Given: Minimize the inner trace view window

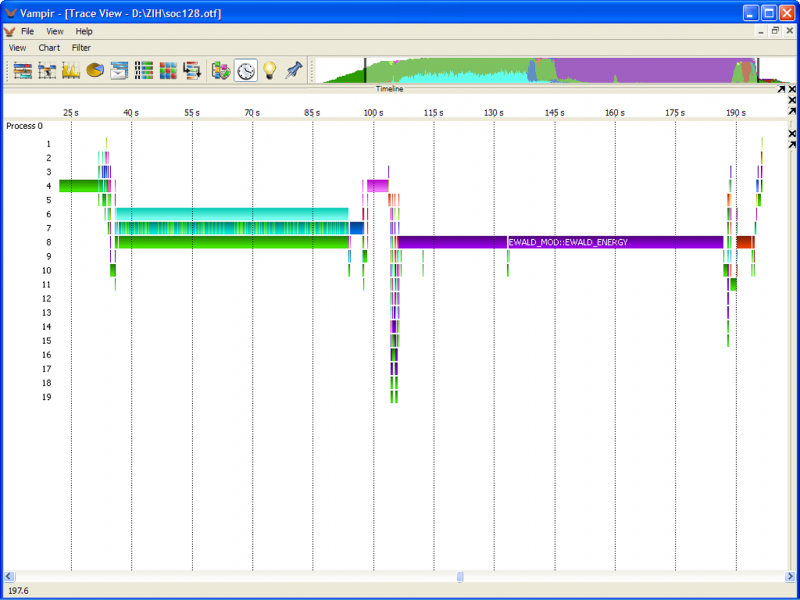Looking at the screenshot, I should (x=761, y=31).
